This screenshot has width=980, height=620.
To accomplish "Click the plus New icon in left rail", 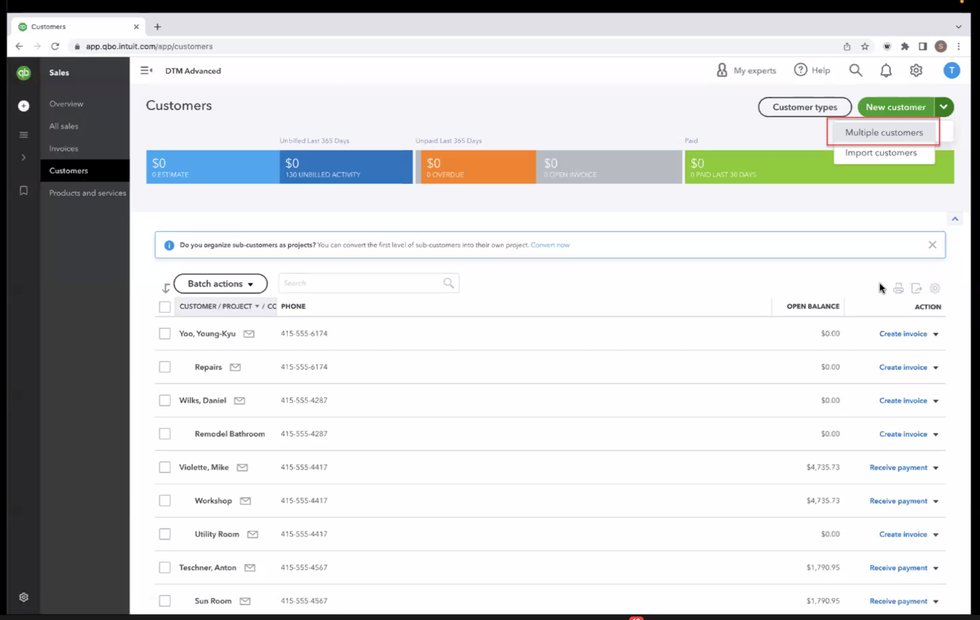I will click(23, 106).
